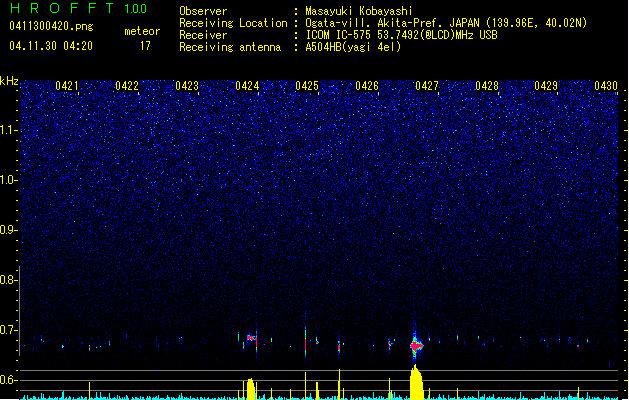The width and height of the screenshot is (629, 400).
Task: Click time marker 0429
Action: [546, 86]
